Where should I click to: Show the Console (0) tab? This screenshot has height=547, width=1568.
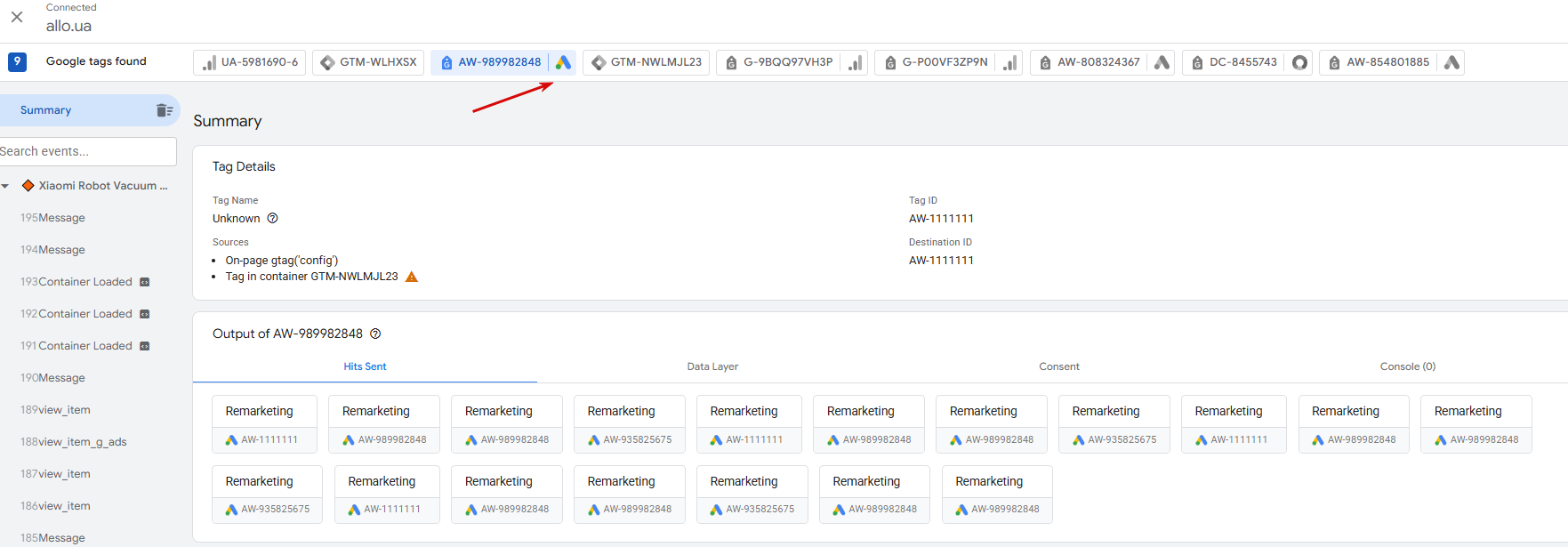[x=1407, y=366]
